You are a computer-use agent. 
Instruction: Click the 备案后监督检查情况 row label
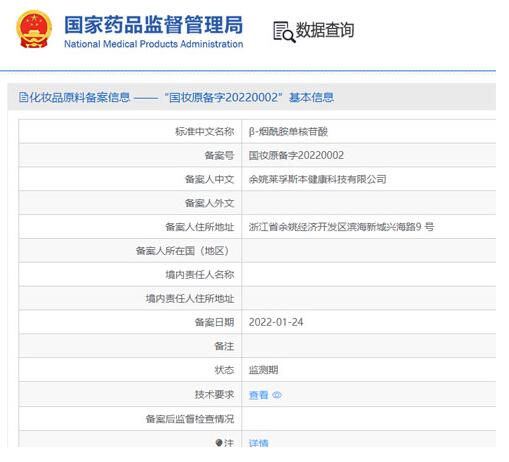(190, 419)
